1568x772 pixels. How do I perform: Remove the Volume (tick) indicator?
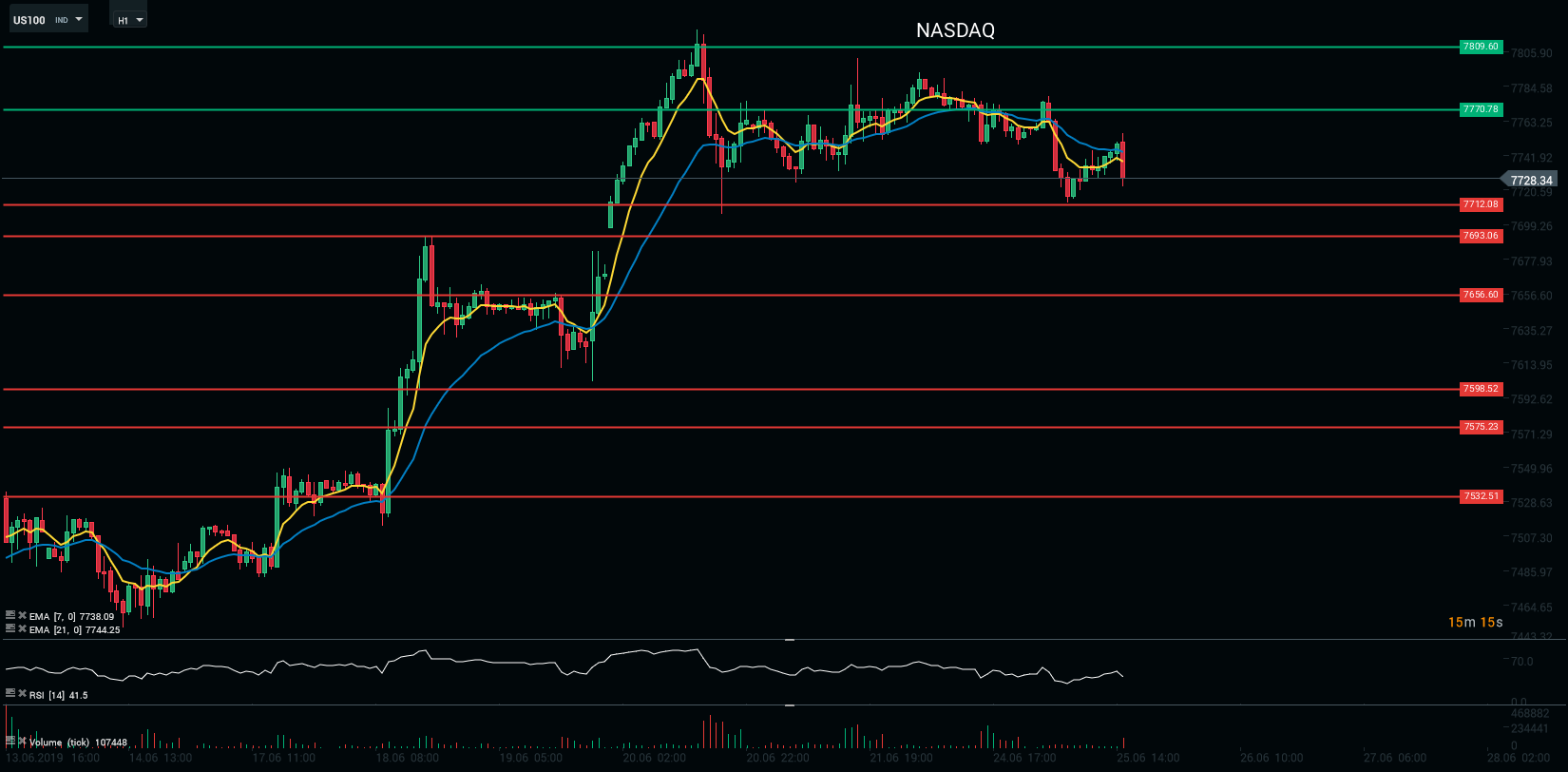22,741
